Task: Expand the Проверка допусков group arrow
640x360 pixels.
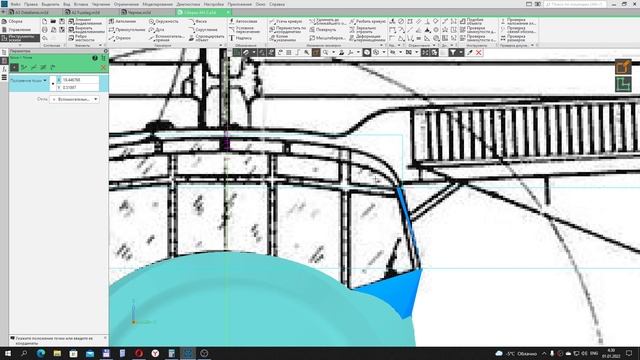Action: (x=532, y=45)
